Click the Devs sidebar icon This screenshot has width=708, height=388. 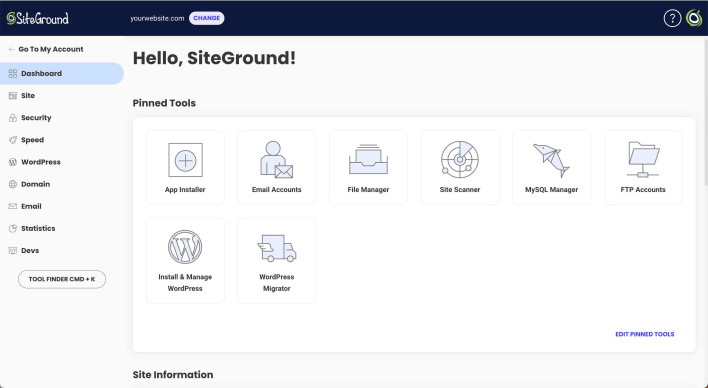[13, 251]
